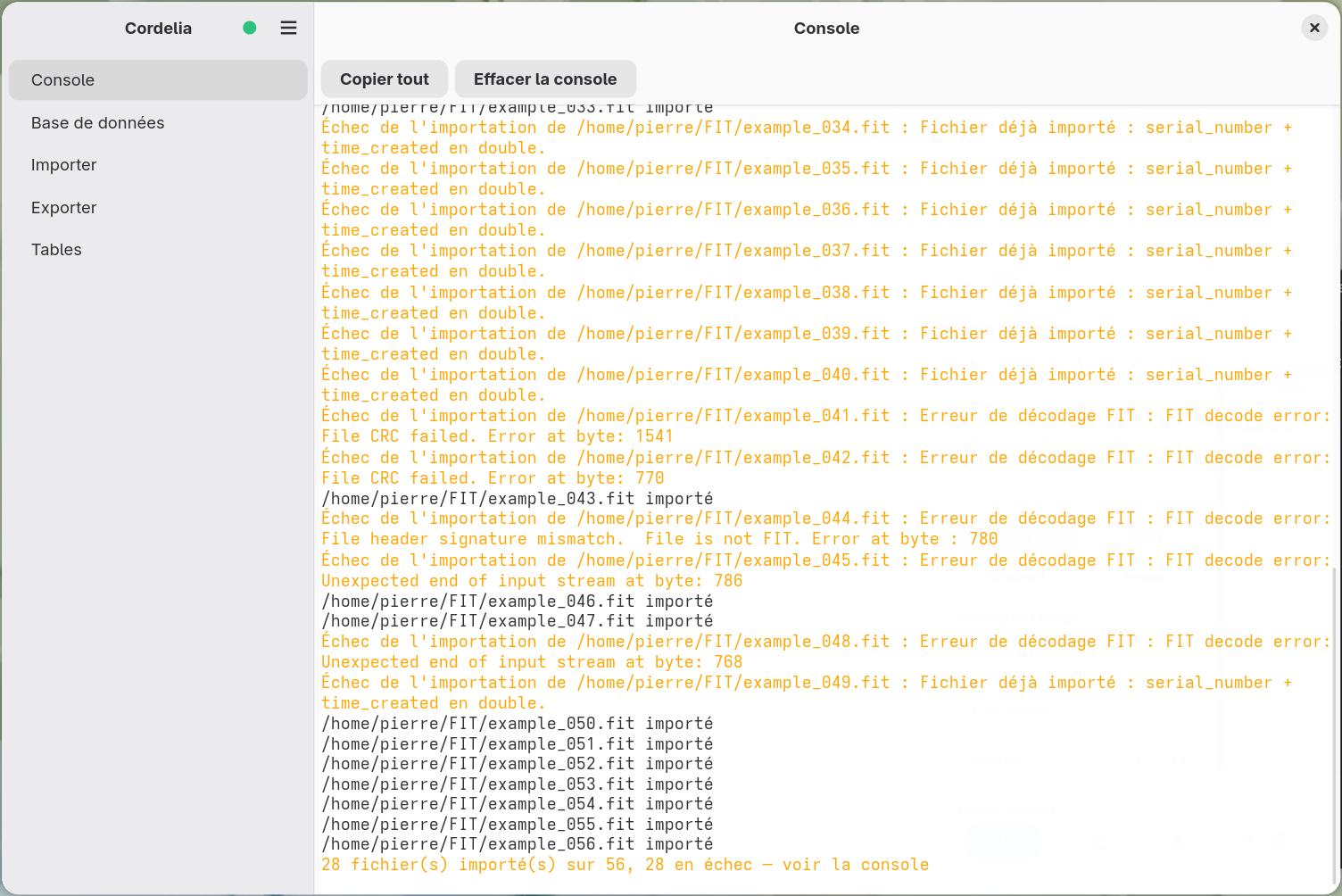
Task: Click the example_037.fit duplicate error line
Action: pos(807,261)
